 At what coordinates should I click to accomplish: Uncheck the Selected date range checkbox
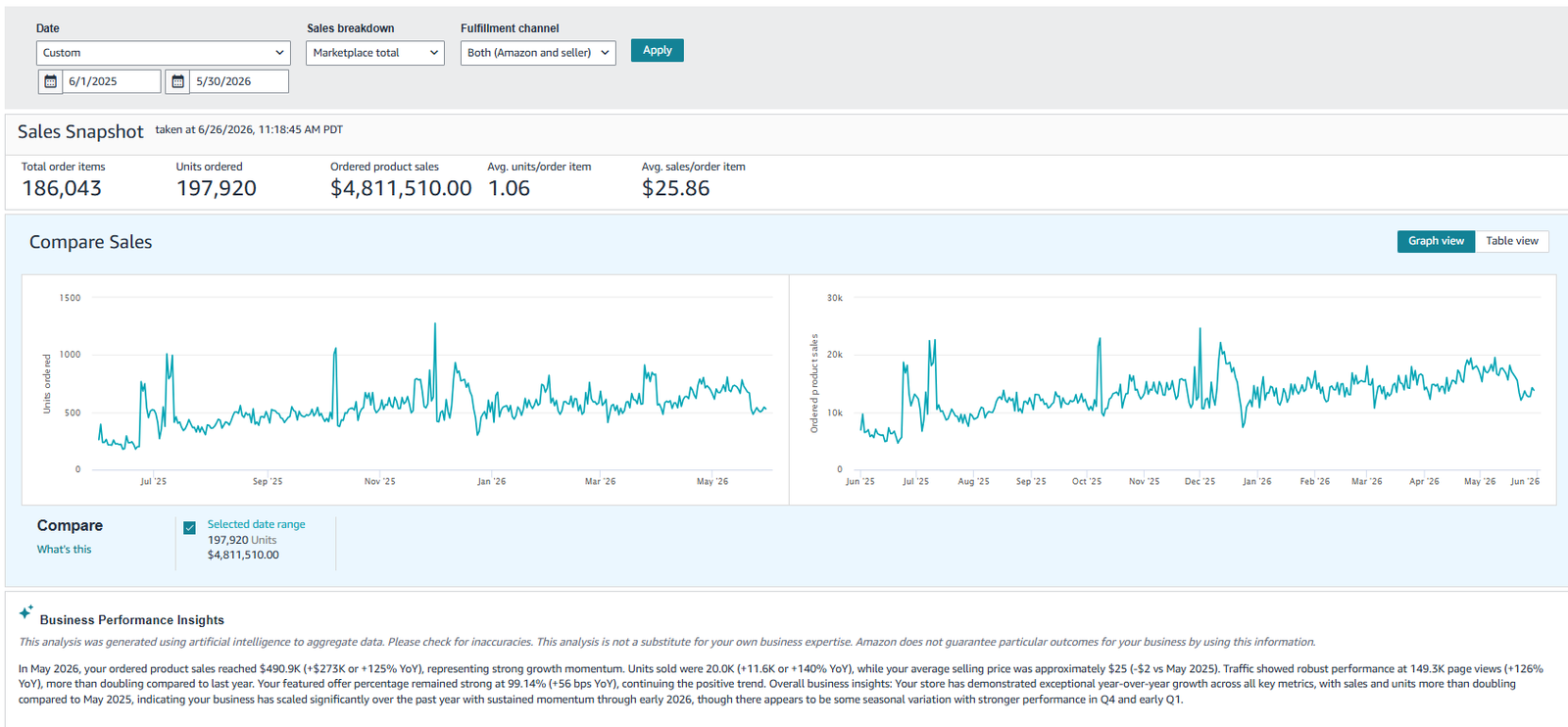pos(189,527)
